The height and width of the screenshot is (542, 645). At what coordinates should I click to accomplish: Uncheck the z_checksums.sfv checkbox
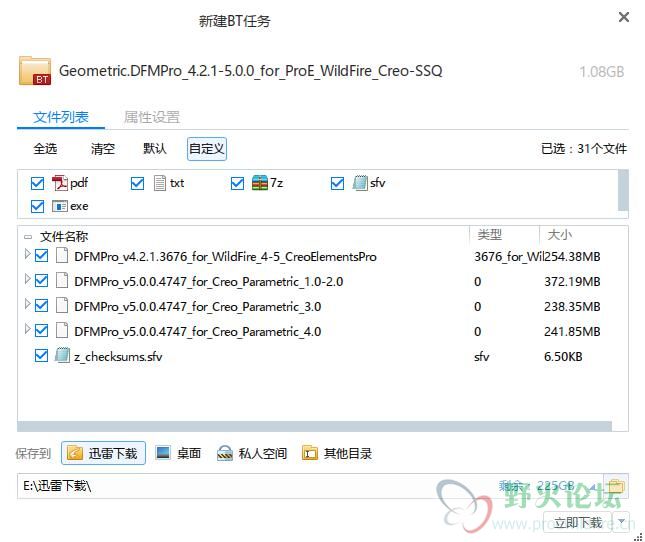(x=42, y=356)
